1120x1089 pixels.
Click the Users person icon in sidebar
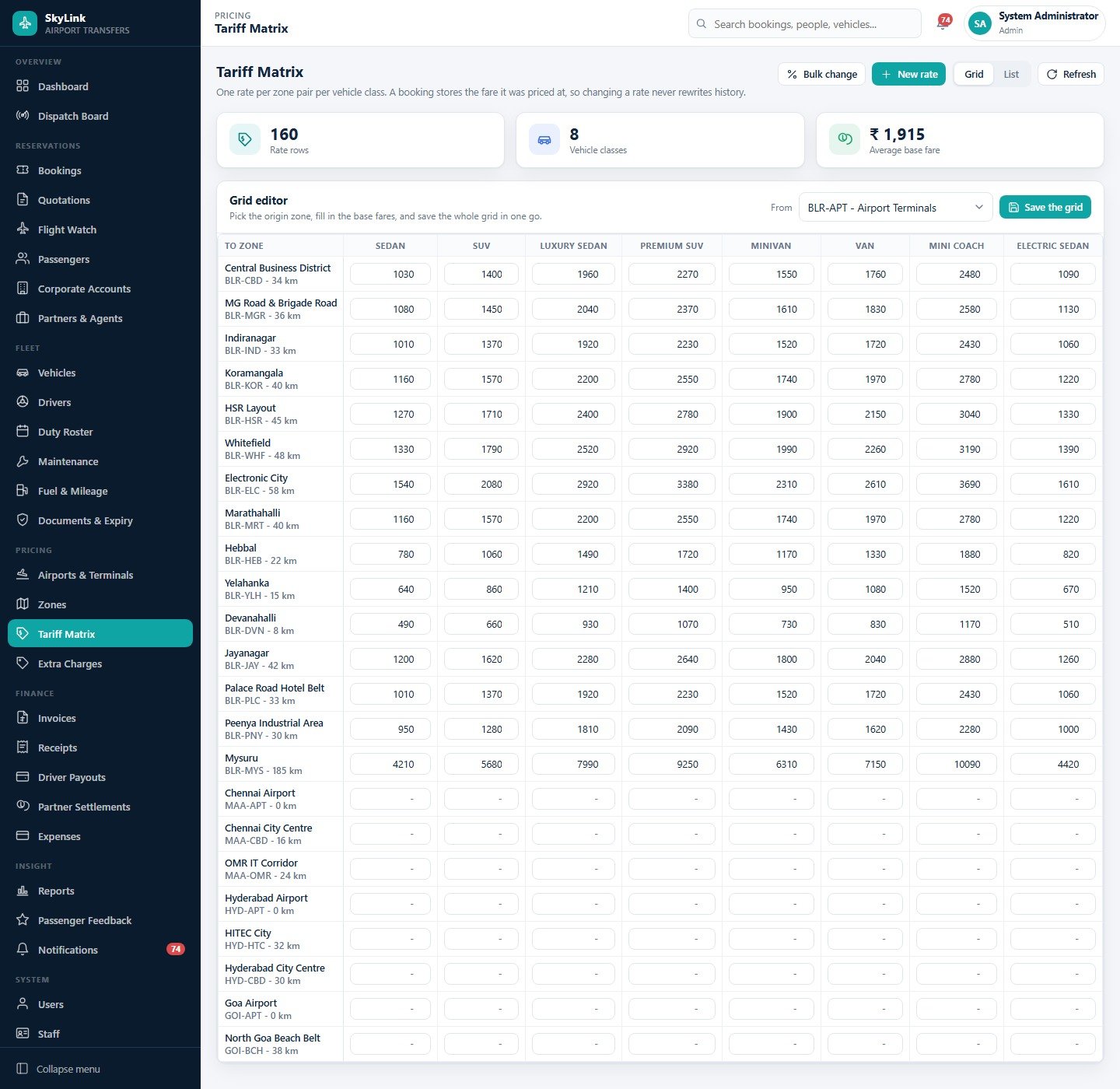23,1004
